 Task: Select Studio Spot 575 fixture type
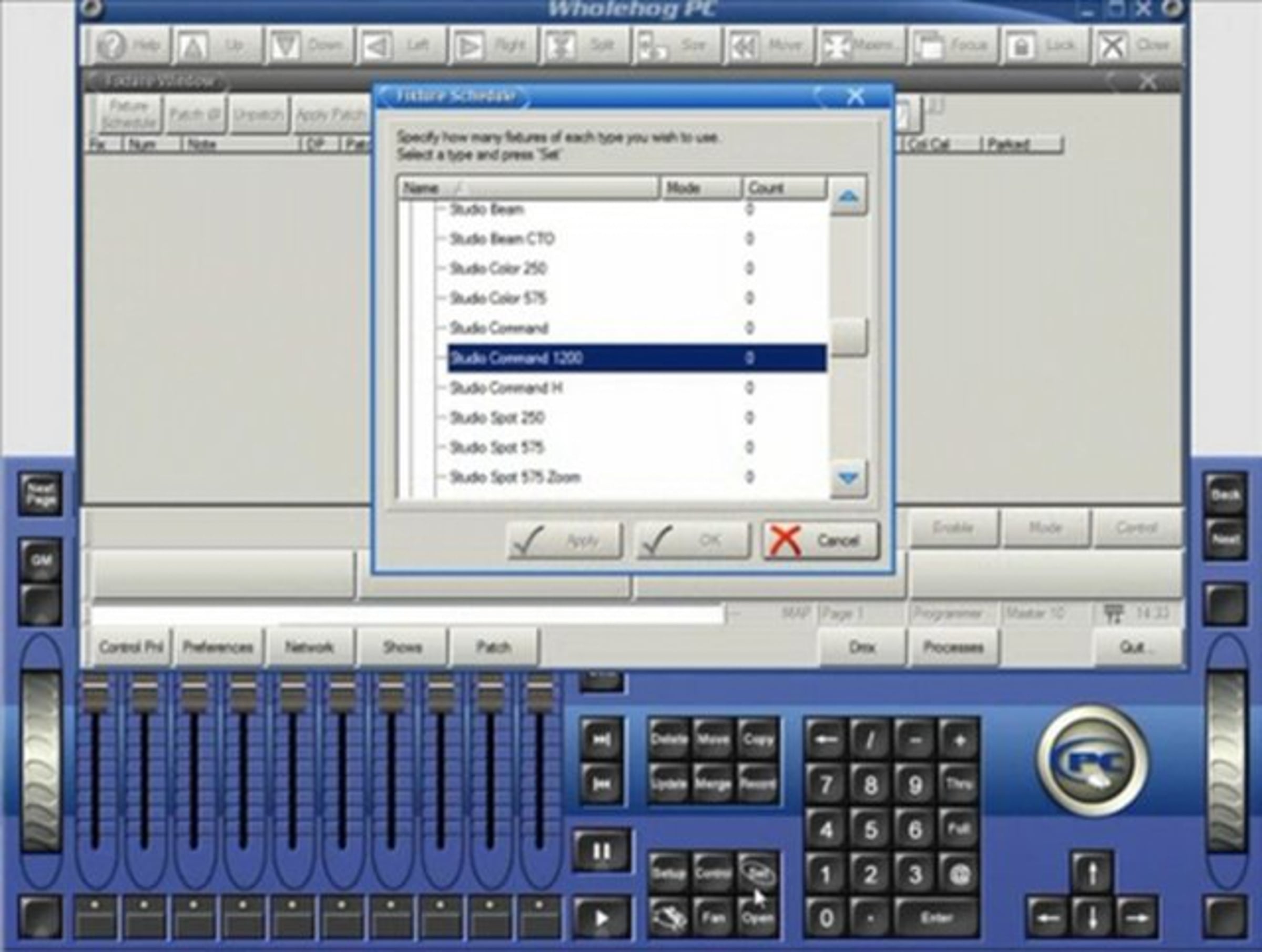tap(496, 447)
